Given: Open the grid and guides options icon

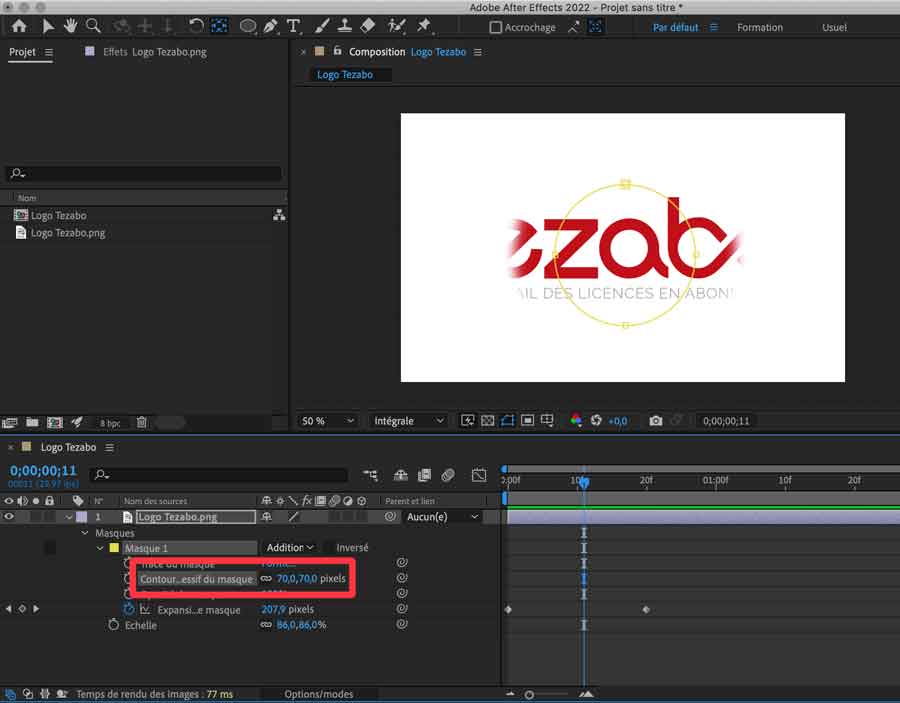Looking at the screenshot, I should coord(547,421).
